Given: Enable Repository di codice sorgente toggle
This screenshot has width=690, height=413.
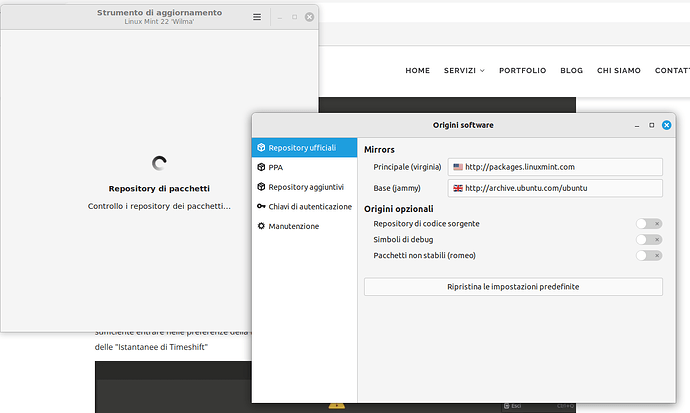Looking at the screenshot, I should pyautogui.click(x=649, y=224).
